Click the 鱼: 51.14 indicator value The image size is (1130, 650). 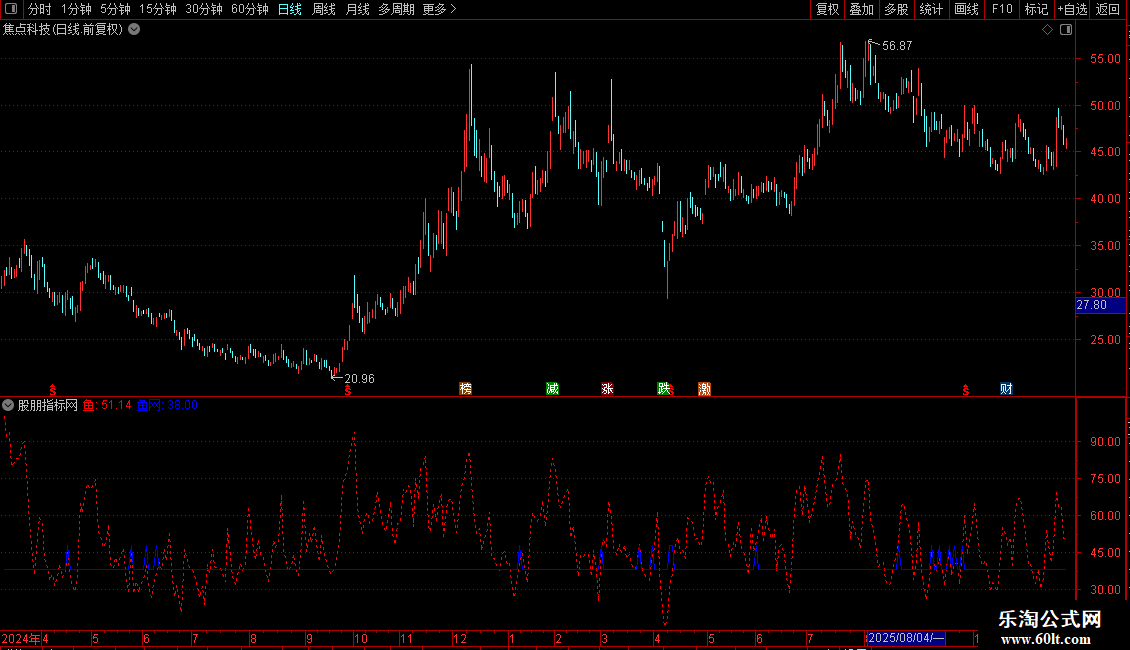click(x=107, y=405)
